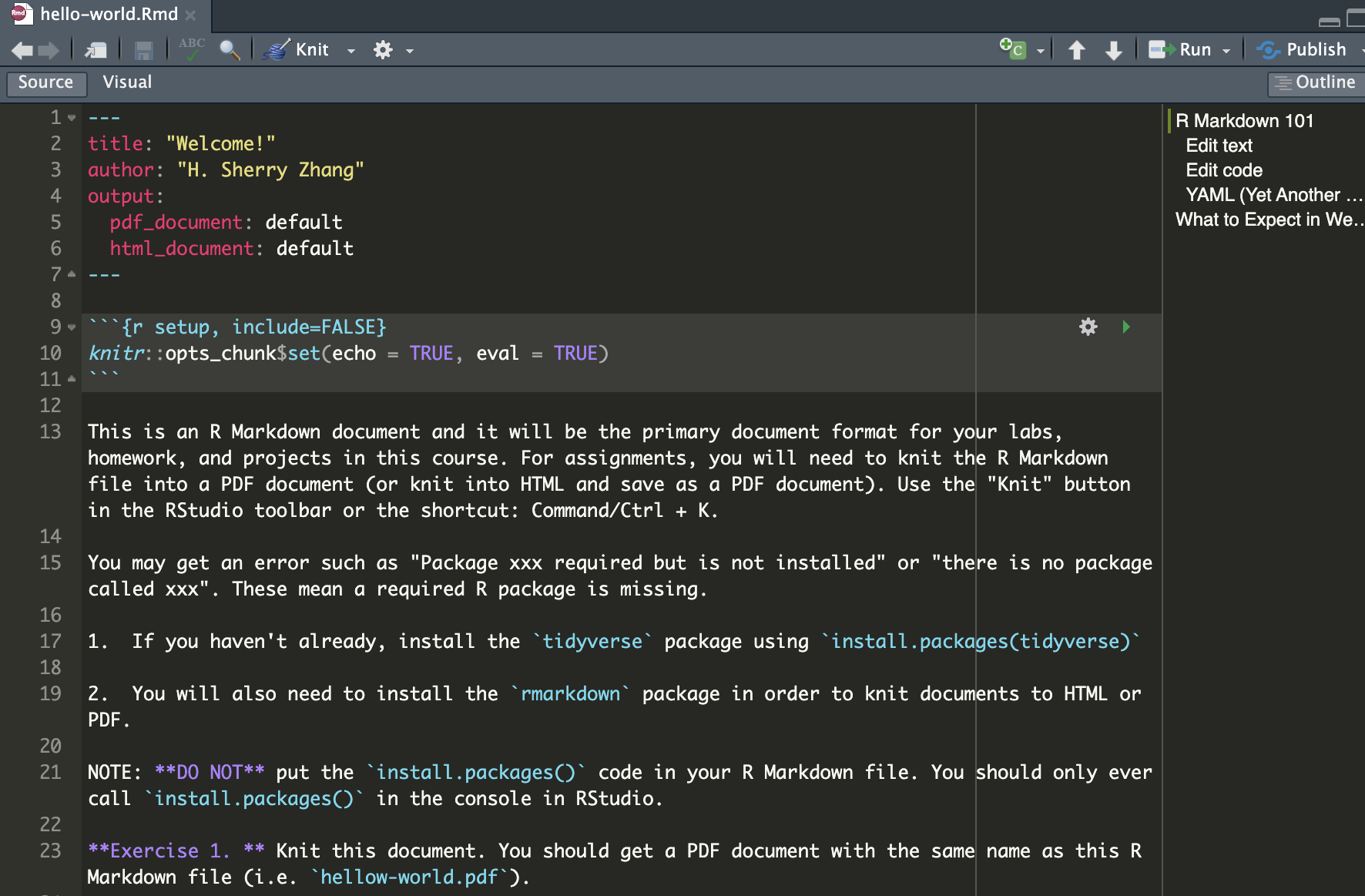
Task: Select the hello-world.Rmd tab
Action: [x=108, y=14]
